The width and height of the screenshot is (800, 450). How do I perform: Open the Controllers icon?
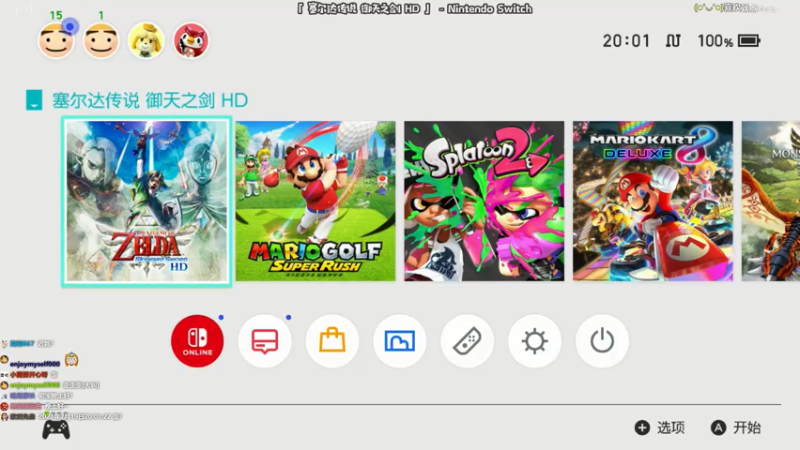[x=467, y=341]
